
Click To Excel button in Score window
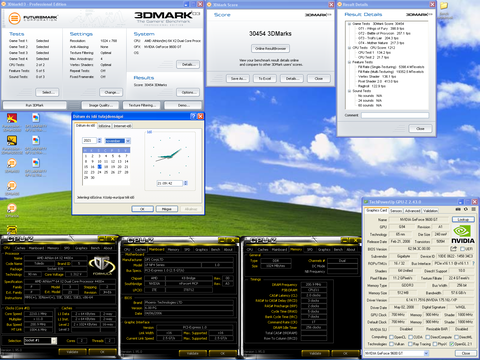(x=265, y=78)
